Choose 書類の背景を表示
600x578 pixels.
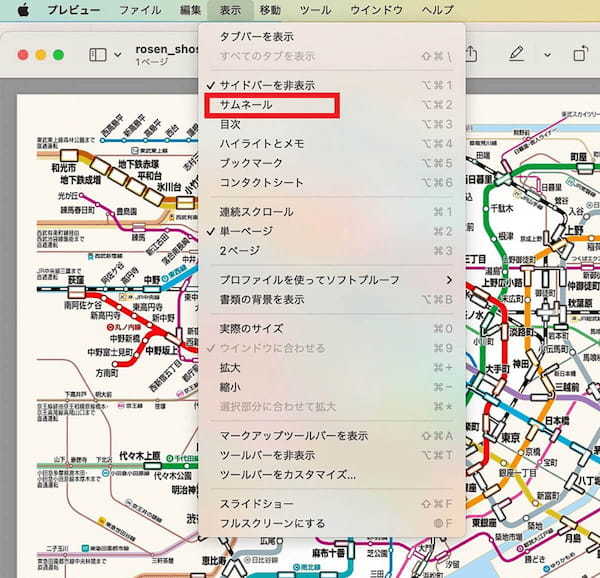point(332,300)
